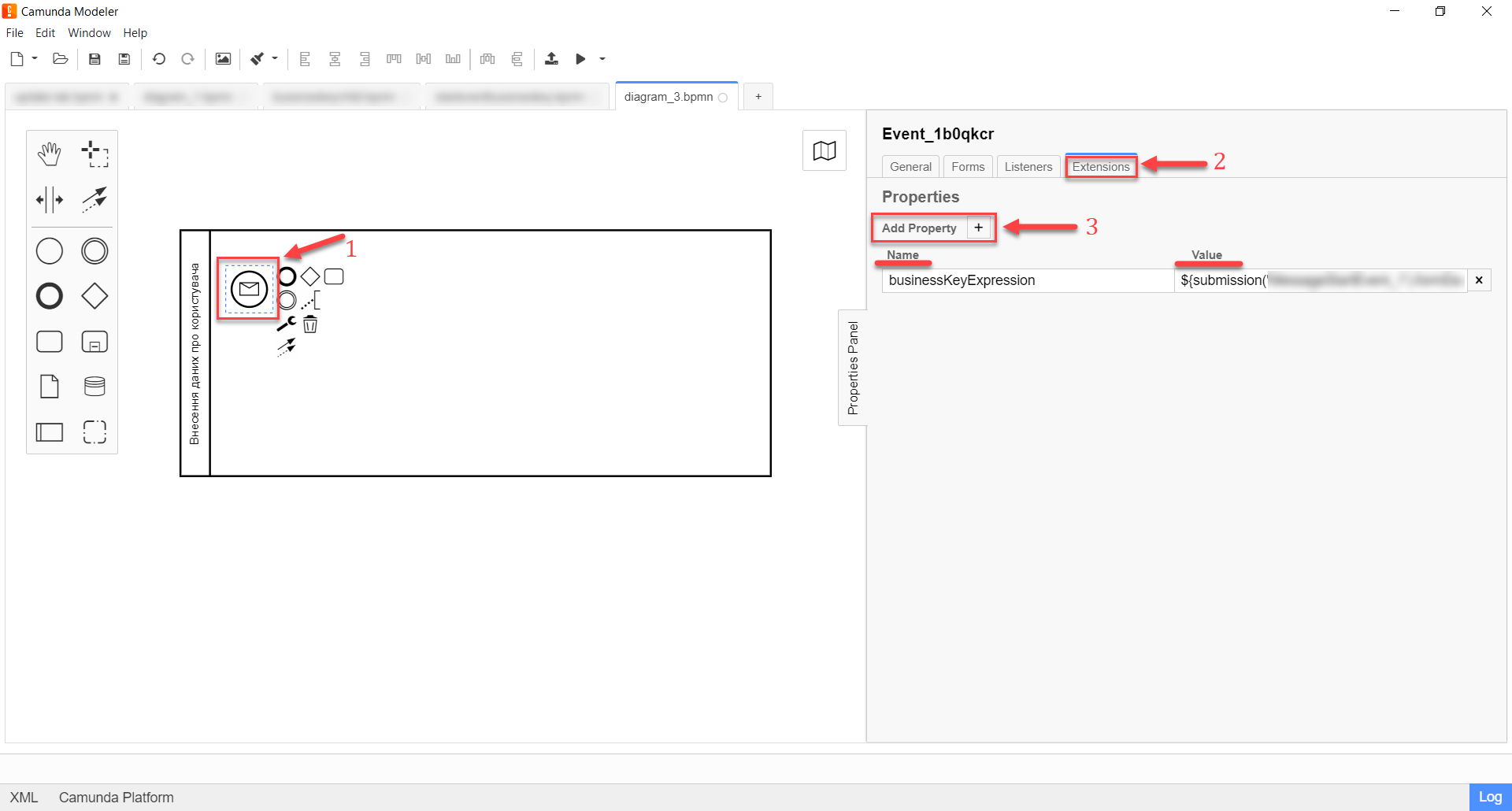
Task: Click the Save As icon
Action: pyautogui.click(x=124, y=59)
